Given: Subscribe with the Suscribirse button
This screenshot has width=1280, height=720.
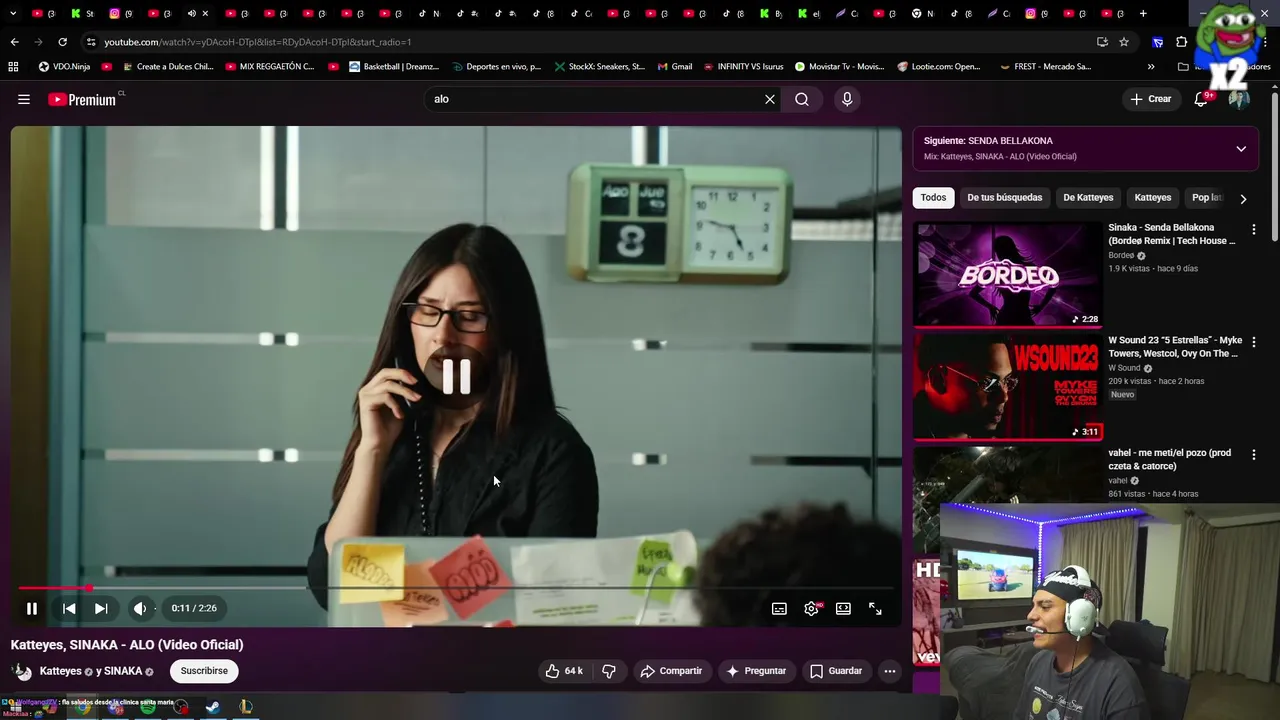Looking at the screenshot, I should tap(204, 671).
